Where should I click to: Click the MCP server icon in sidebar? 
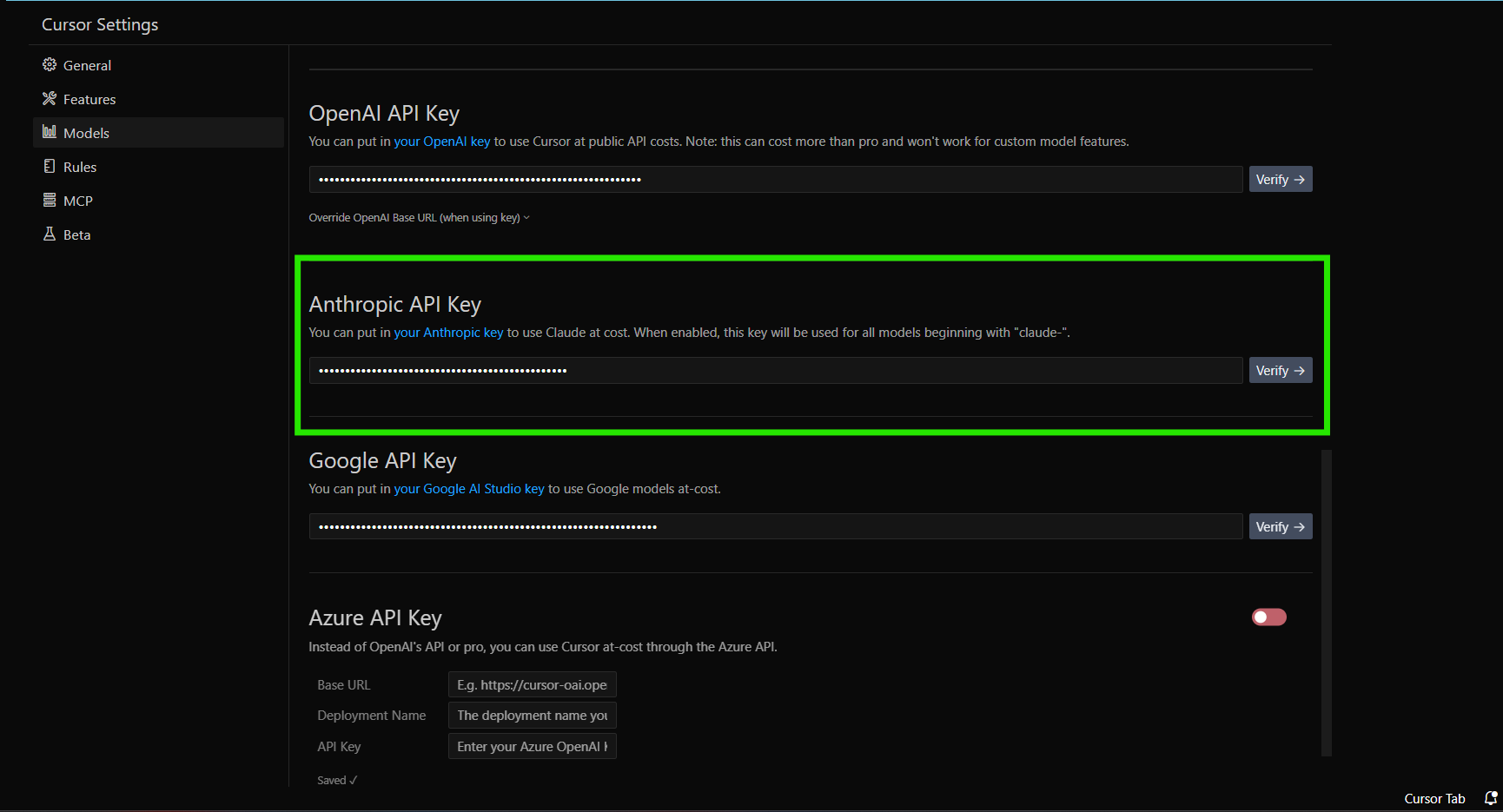point(50,200)
